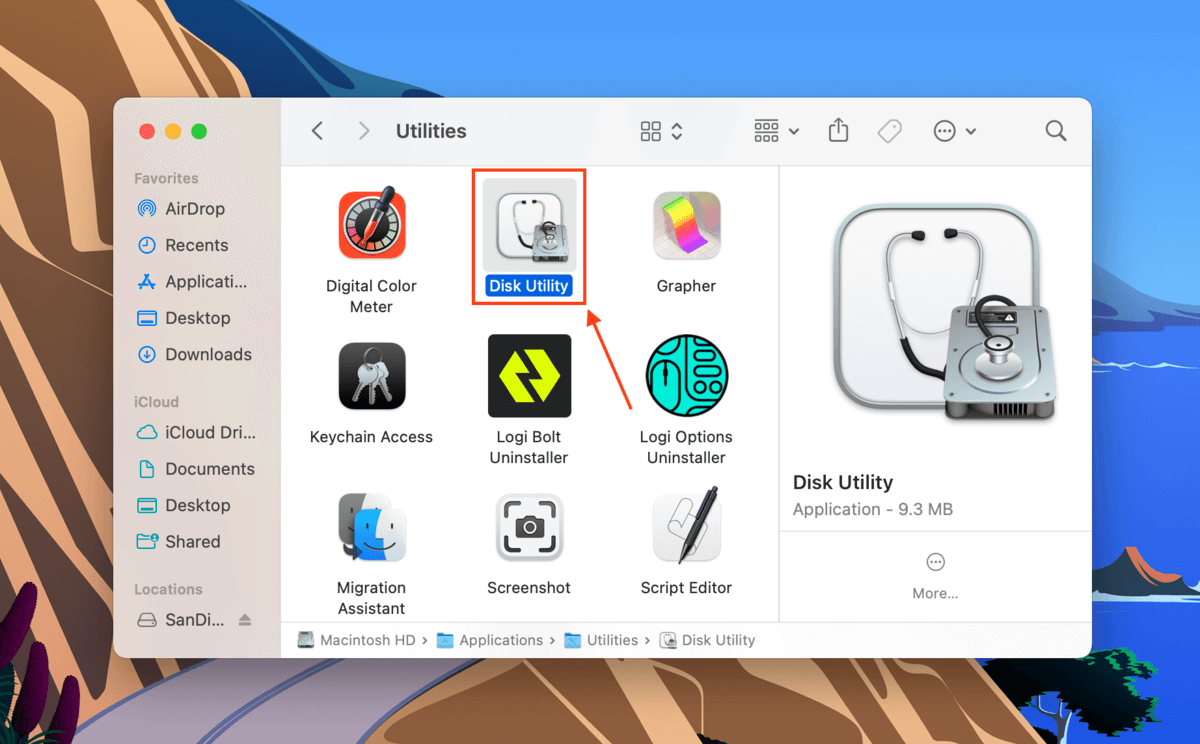
Task: Go back with the left chevron
Action: tap(317, 131)
